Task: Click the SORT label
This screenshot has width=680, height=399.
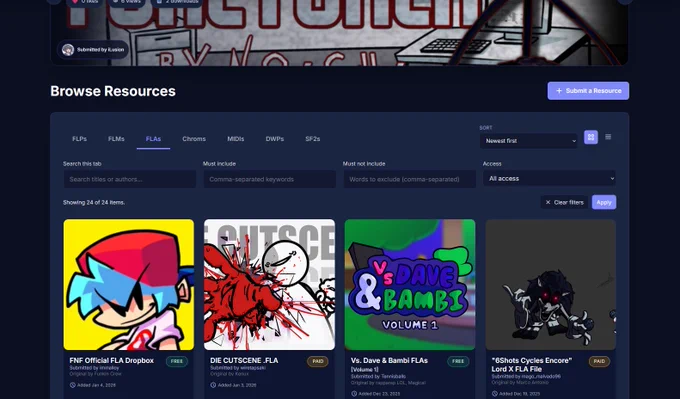Action: pos(486,128)
